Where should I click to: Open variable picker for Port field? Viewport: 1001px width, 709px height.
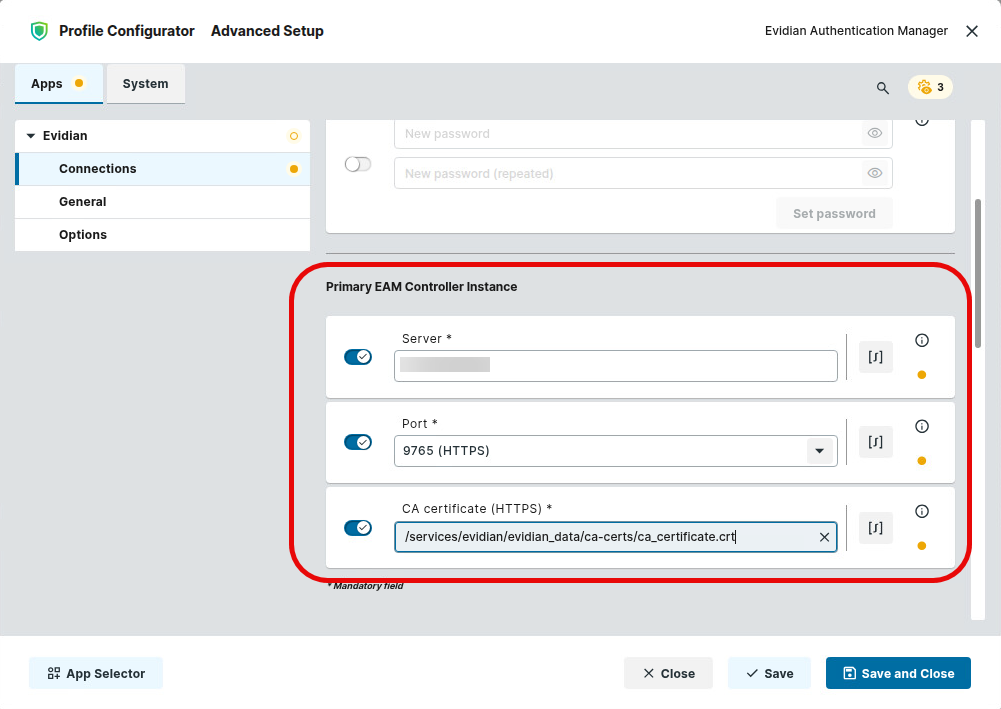875,442
